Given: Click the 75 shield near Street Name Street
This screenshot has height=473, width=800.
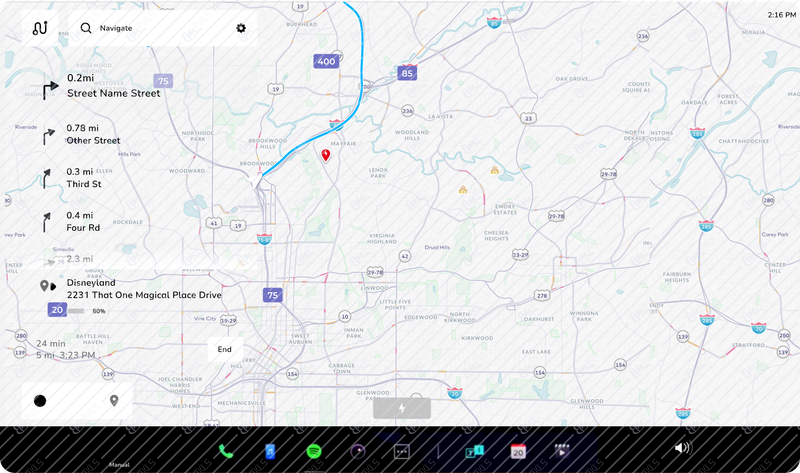Looking at the screenshot, I should click(x=163, y=81).
